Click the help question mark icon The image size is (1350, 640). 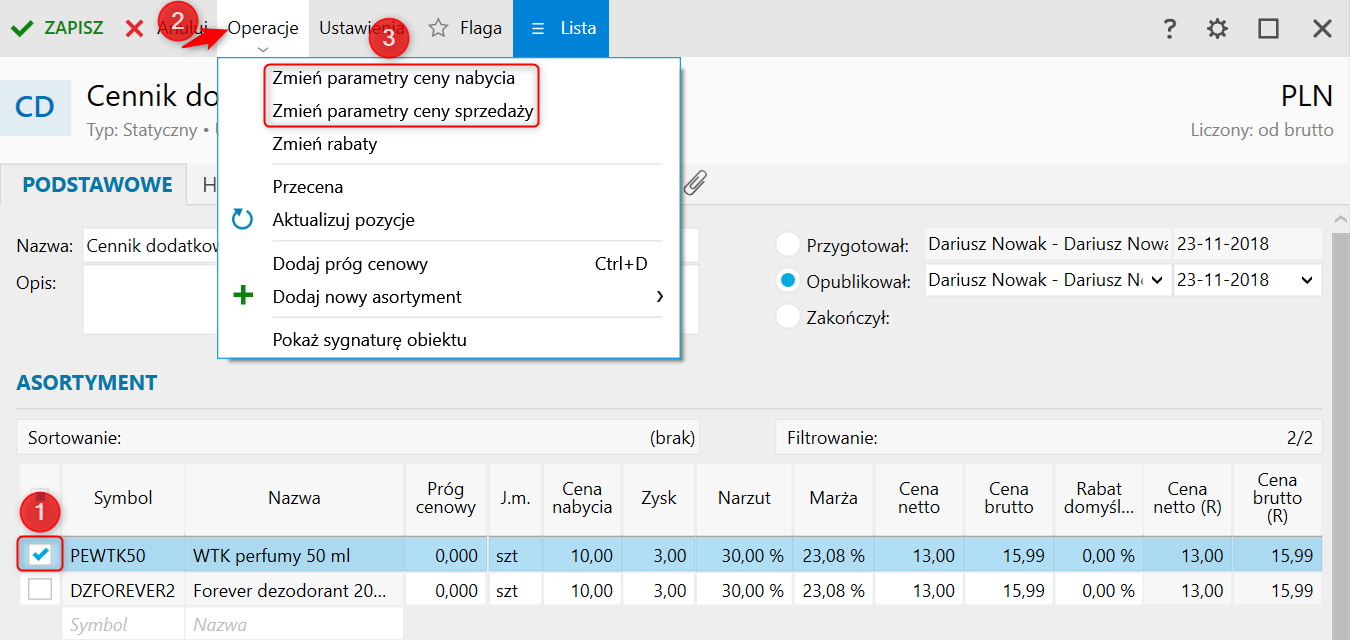[x=1169, y=29]
